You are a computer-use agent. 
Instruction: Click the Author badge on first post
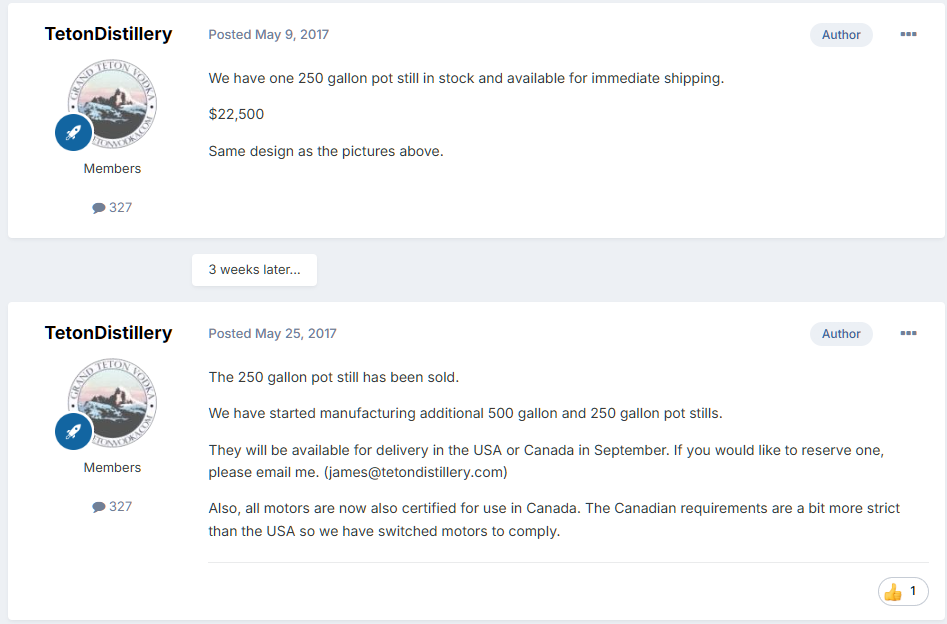point(841,34)
